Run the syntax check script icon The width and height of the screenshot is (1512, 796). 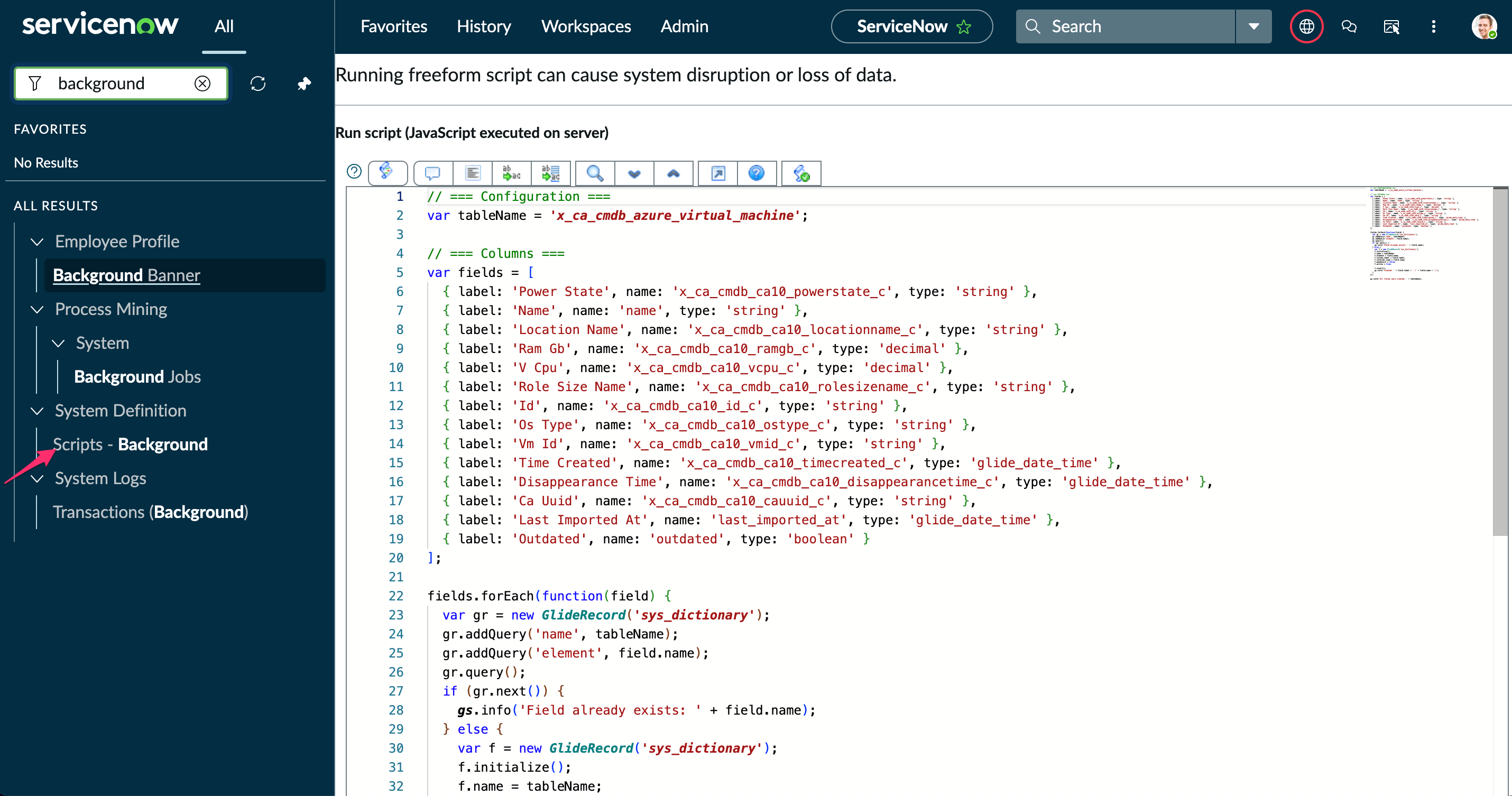(800, 173)
